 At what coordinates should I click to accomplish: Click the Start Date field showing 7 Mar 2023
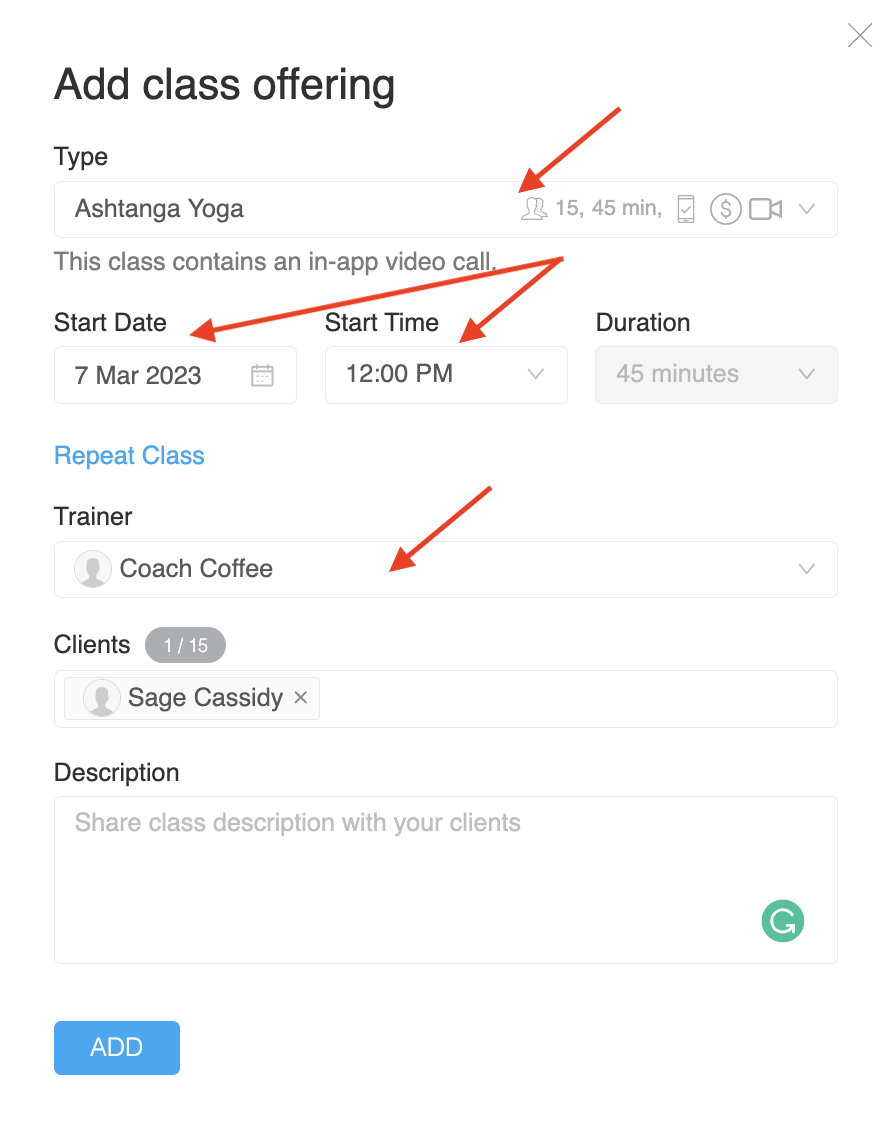(x=176, y=375)
